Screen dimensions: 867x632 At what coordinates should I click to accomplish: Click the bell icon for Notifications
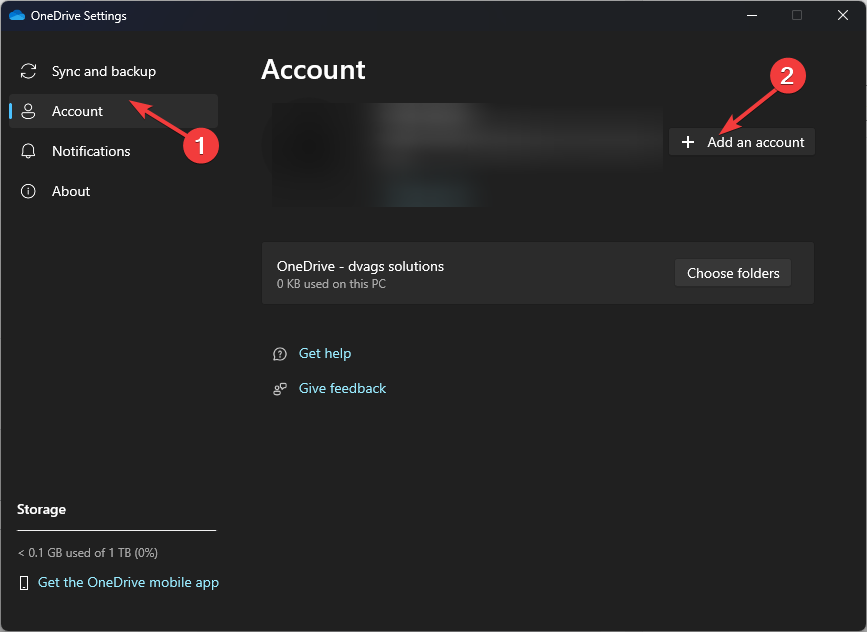[x=28, y=151]
